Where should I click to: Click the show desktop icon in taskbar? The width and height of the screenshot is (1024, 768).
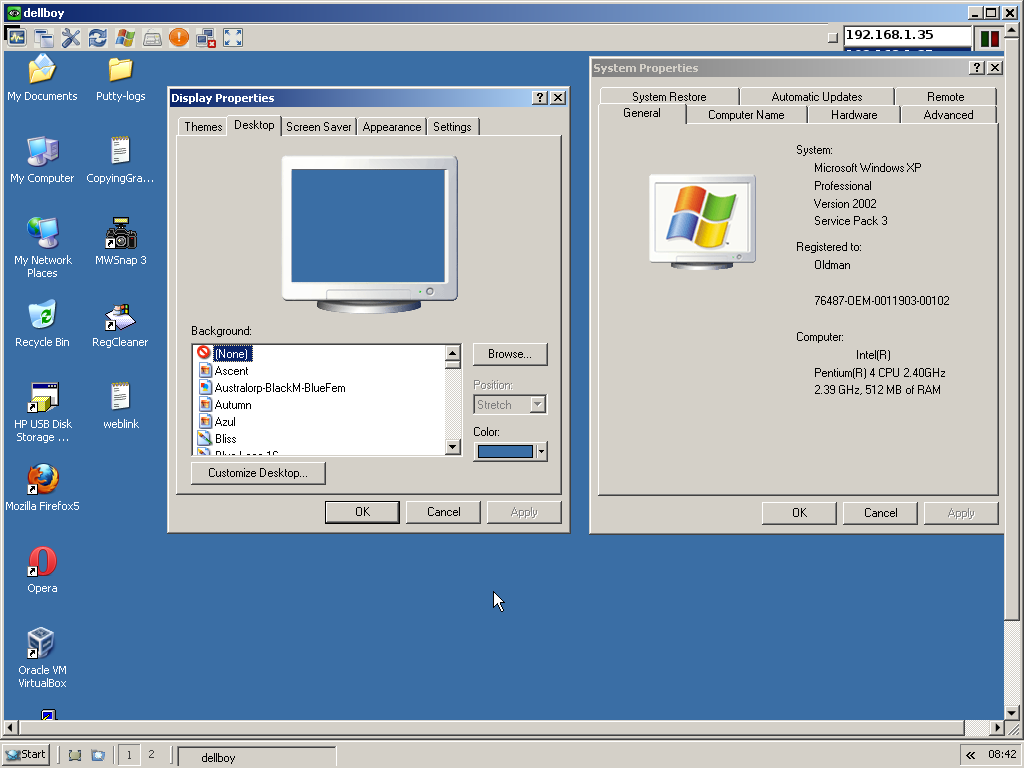[75, 755]
